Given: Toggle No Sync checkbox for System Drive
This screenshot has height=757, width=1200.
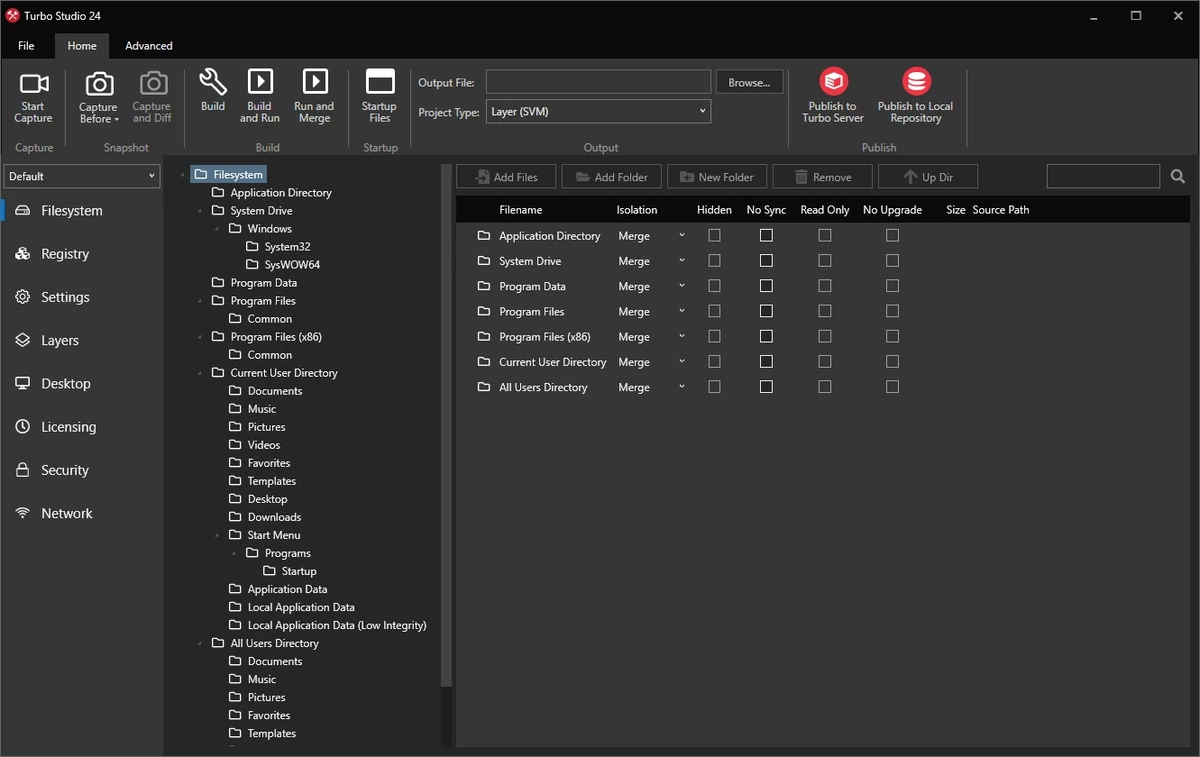Looking at the screenshot, I should click(x=766, y=261).
